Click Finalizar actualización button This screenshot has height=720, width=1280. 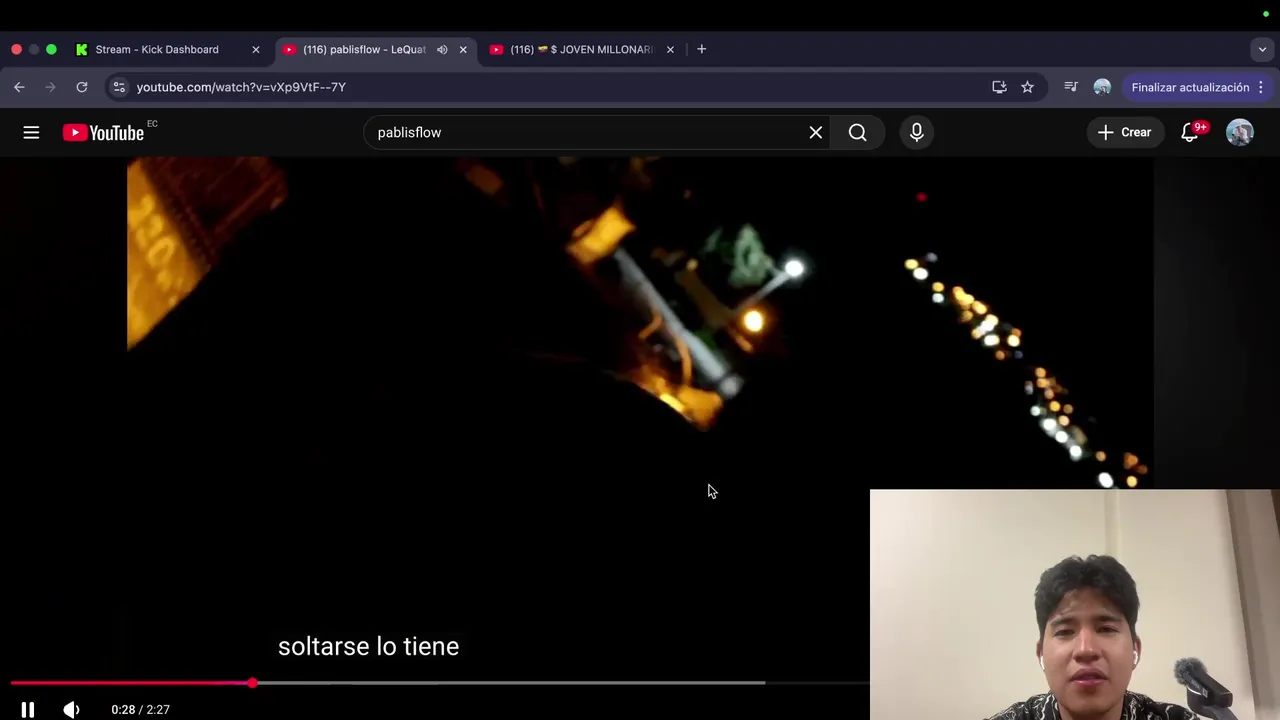click(x=1190, y=87)
